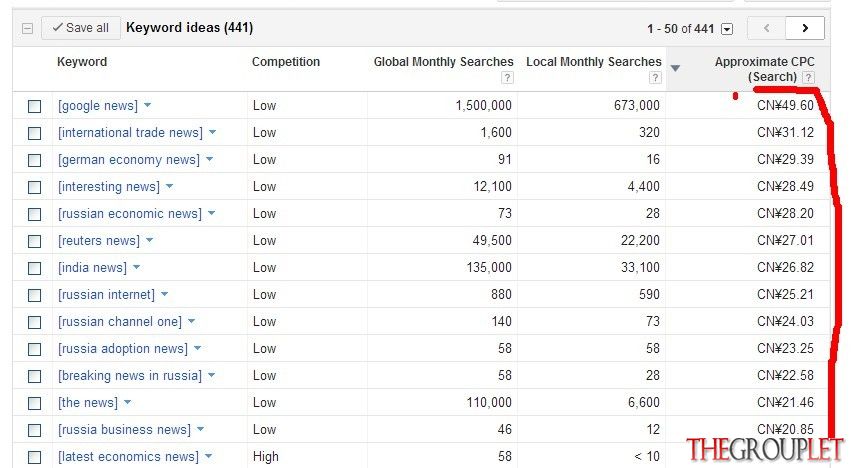Viewport: 851px width, 468px height.
Task: Tick the checkbox for [india news]
Action: tap(34, 268)
